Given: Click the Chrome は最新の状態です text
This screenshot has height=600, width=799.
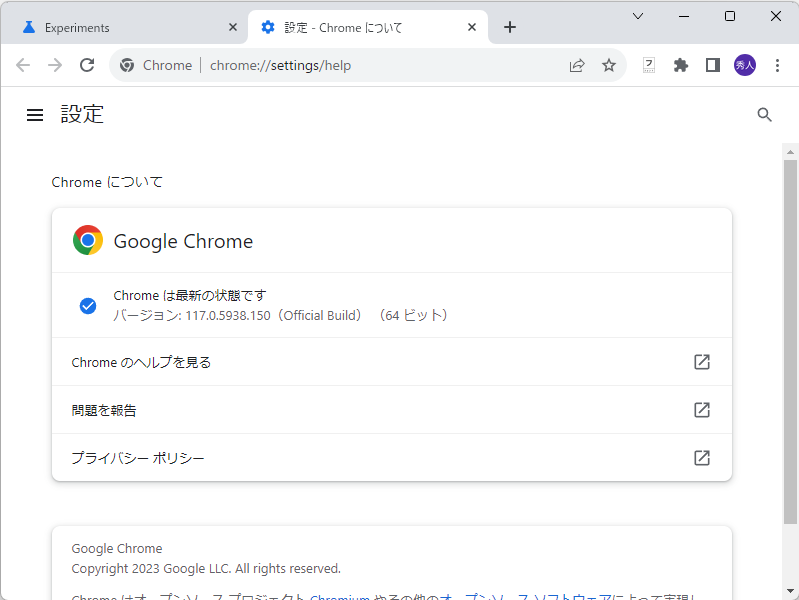Looking at the screenshot, I should point(190,296).
